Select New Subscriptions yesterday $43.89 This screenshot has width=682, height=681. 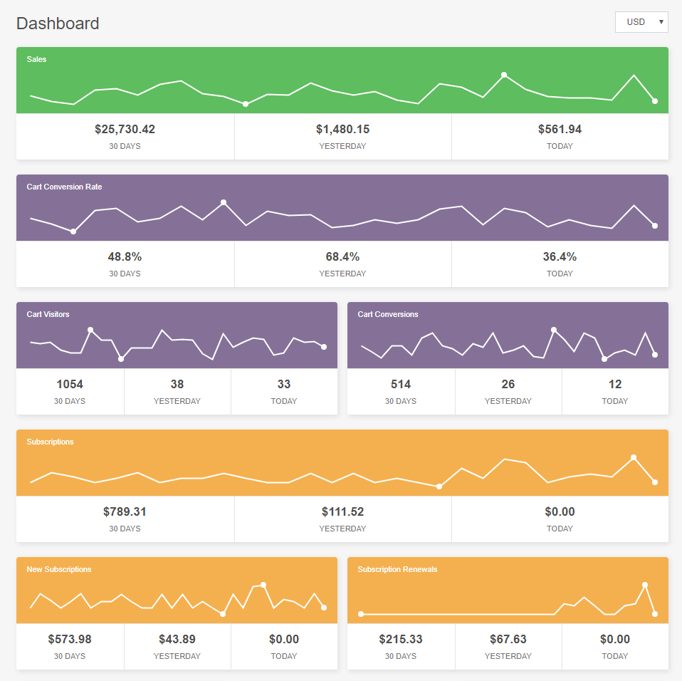(x=177, y=639)
